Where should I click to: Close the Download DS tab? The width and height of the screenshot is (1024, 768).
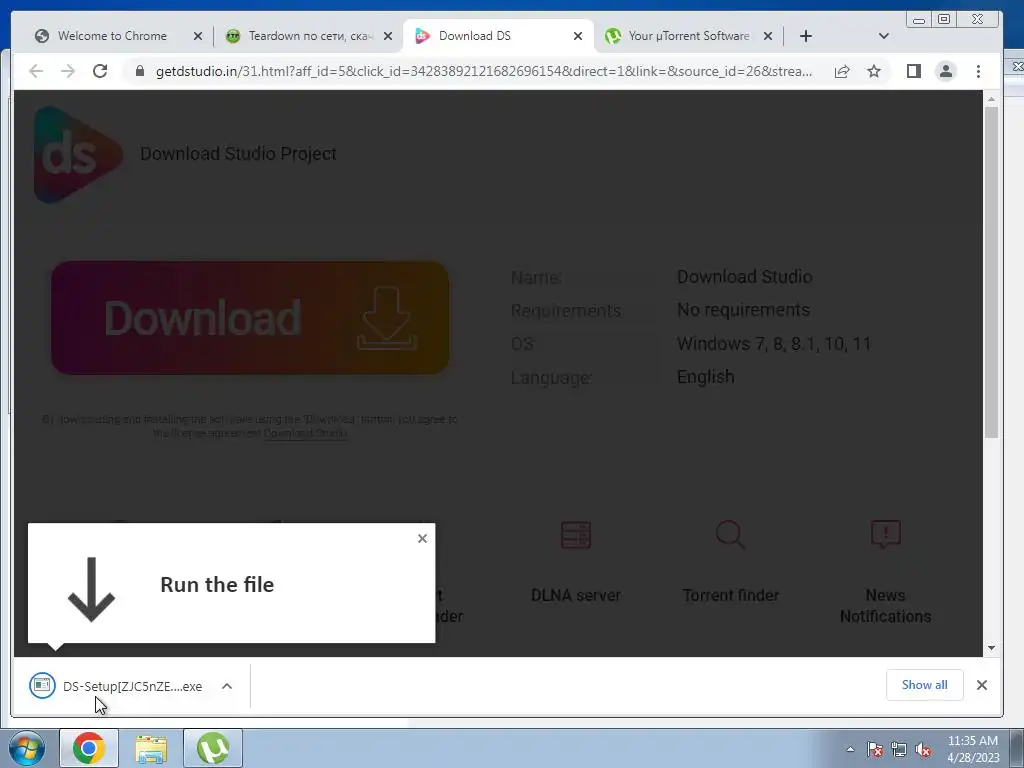point(578,37)
